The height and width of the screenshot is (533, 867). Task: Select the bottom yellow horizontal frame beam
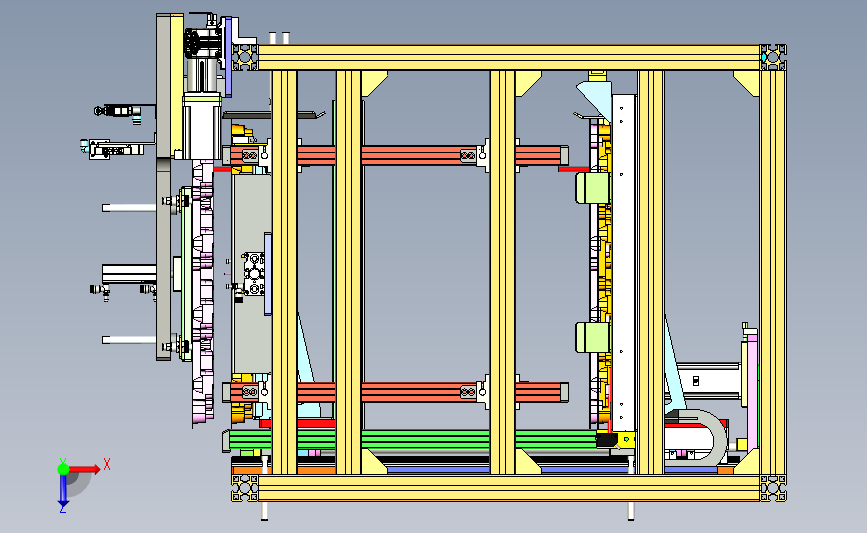[509, 488]
